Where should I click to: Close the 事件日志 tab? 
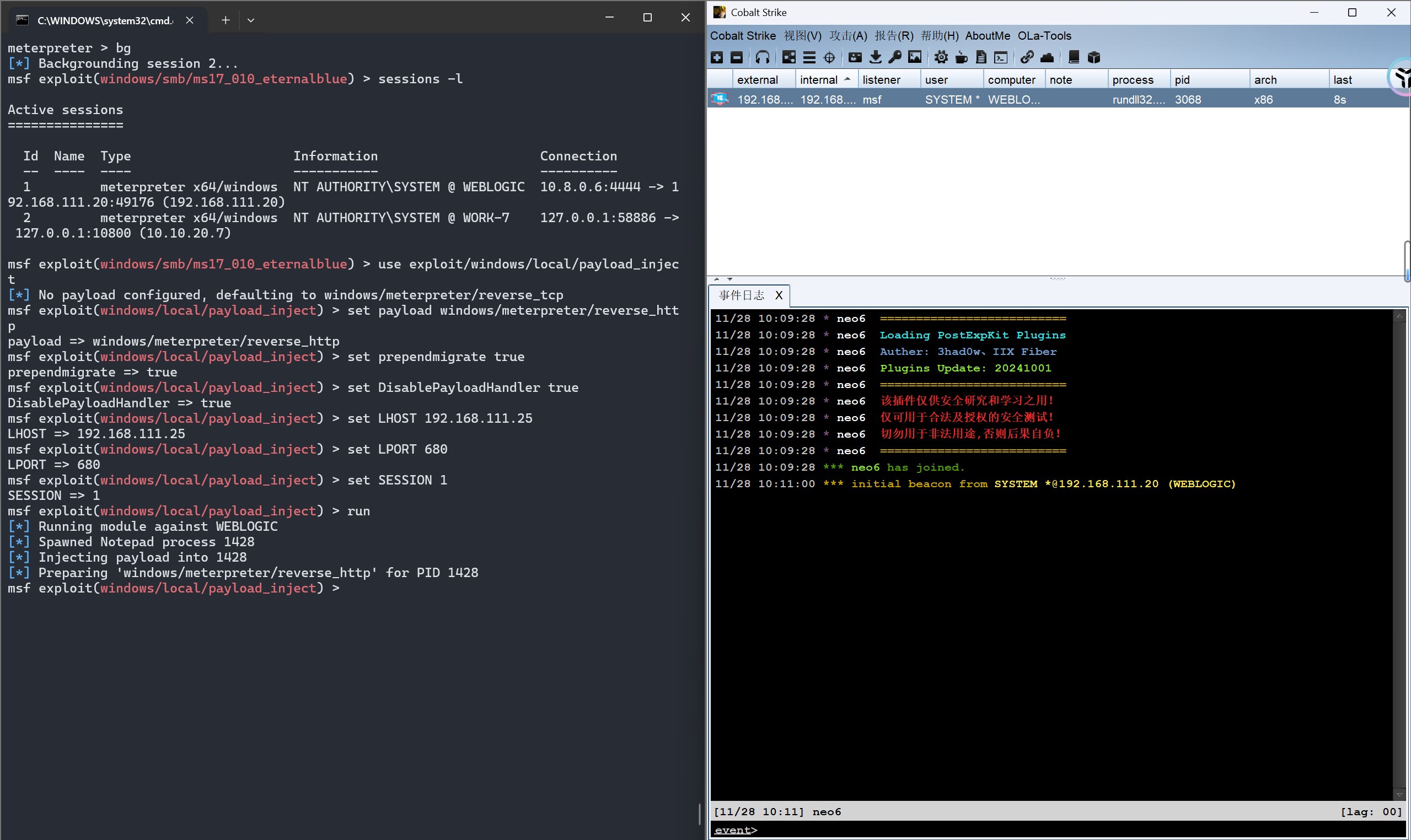click(x=779, y=295)
